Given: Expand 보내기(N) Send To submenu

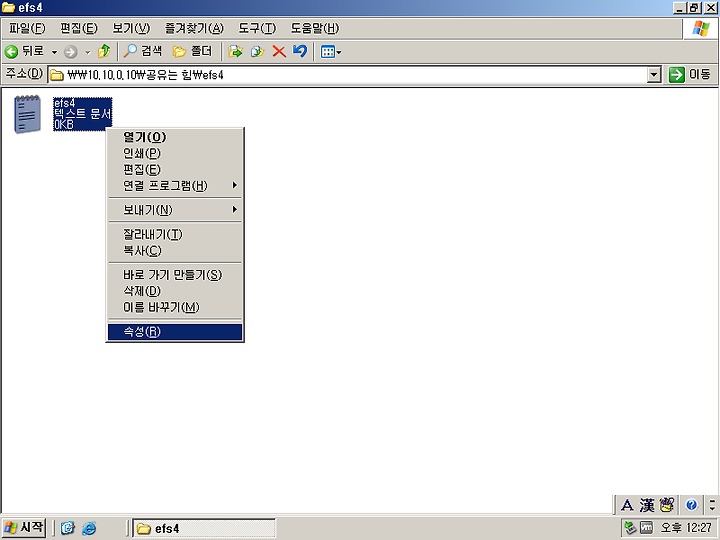Looking at the screenshot, I should tap(175, 210).
